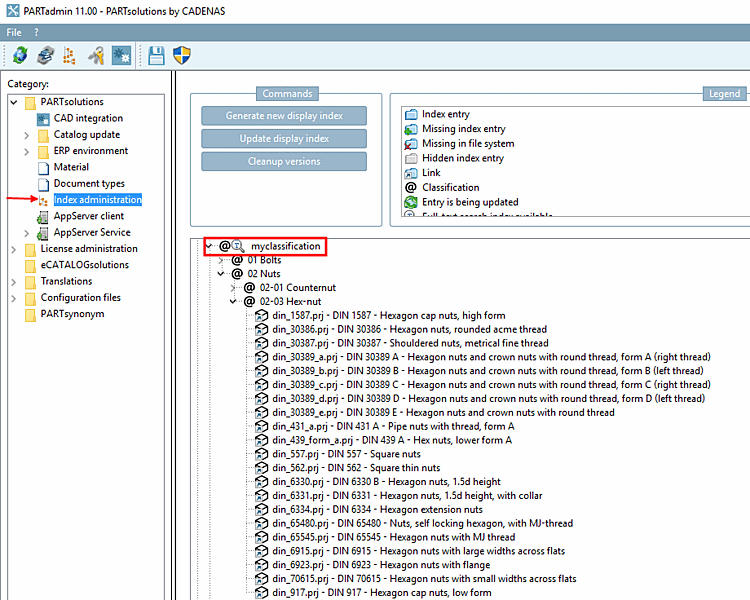Click the refresh globe toolbar icon
This screenshot has height=600, width=750.
[x=20, y=56]
